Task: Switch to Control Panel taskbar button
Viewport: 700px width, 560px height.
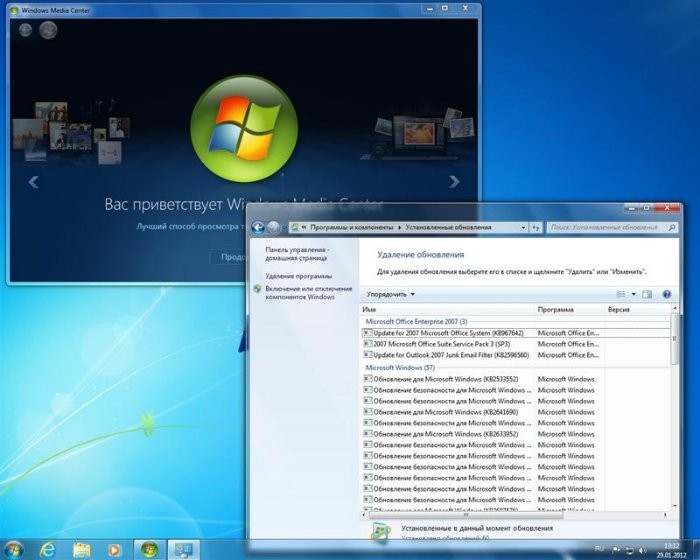Action: [x=183, y=550]
